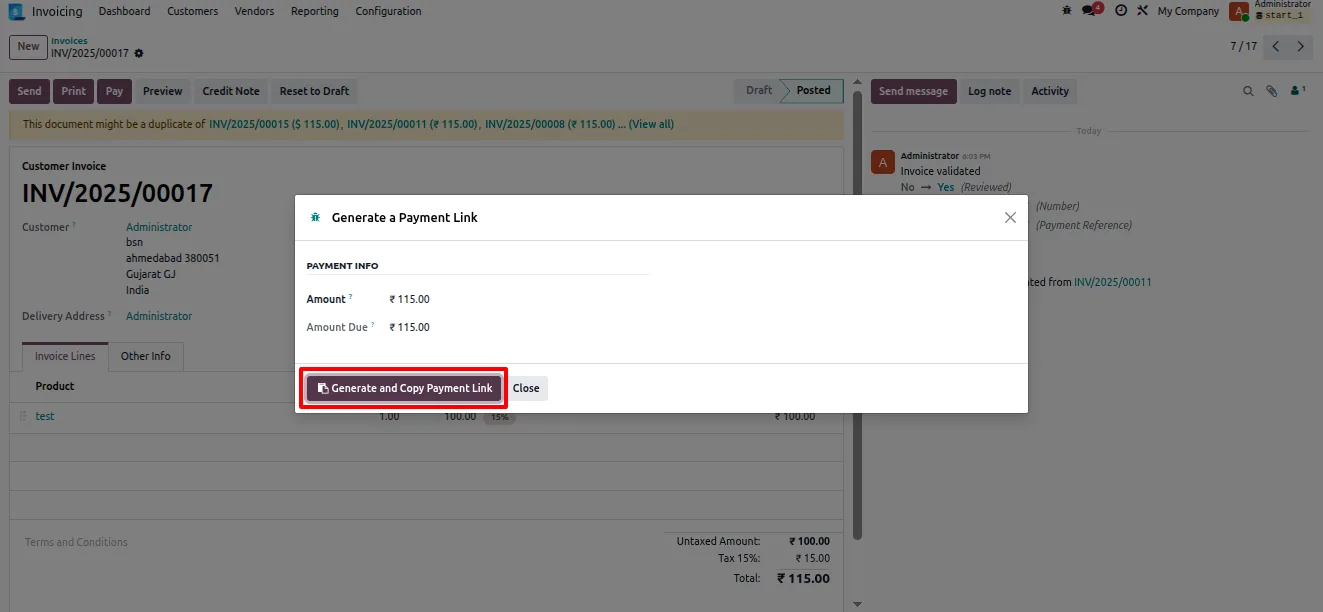Viewport: 1323px width, 612px height.
Task: Click the Close button in dialog
Action: [526, 388]
